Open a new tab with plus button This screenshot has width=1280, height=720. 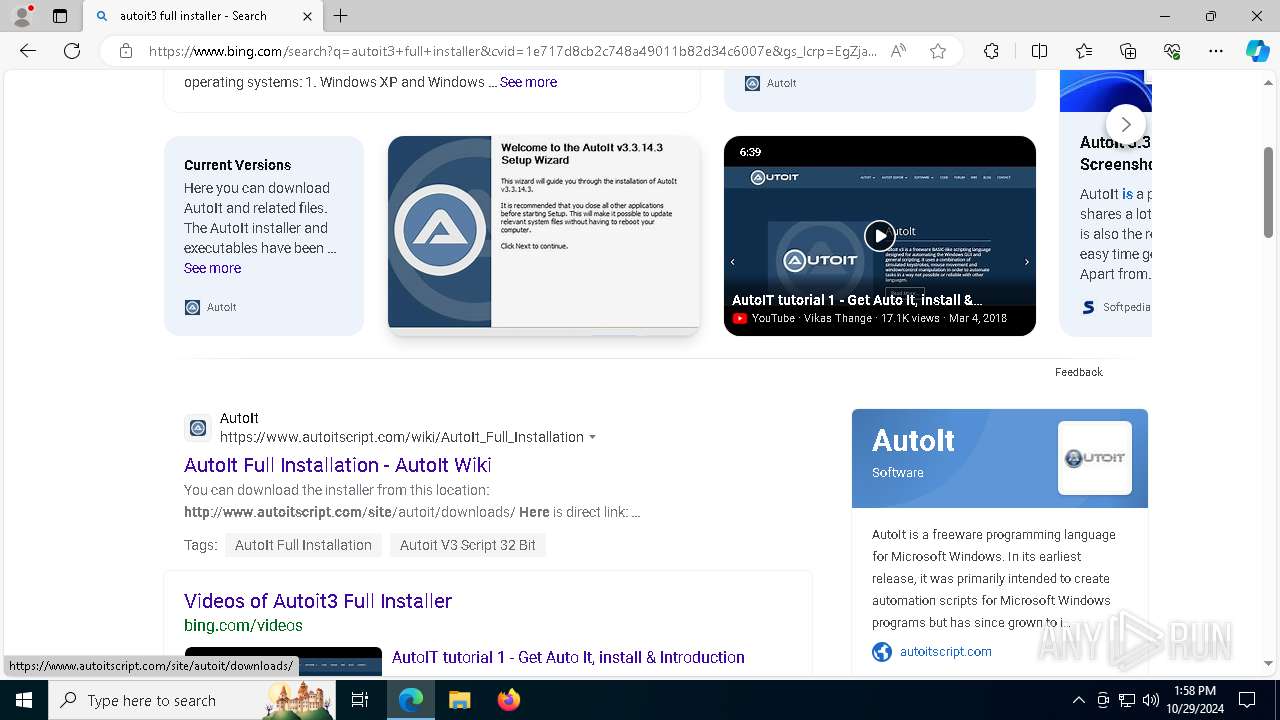[x=341, y=16]
